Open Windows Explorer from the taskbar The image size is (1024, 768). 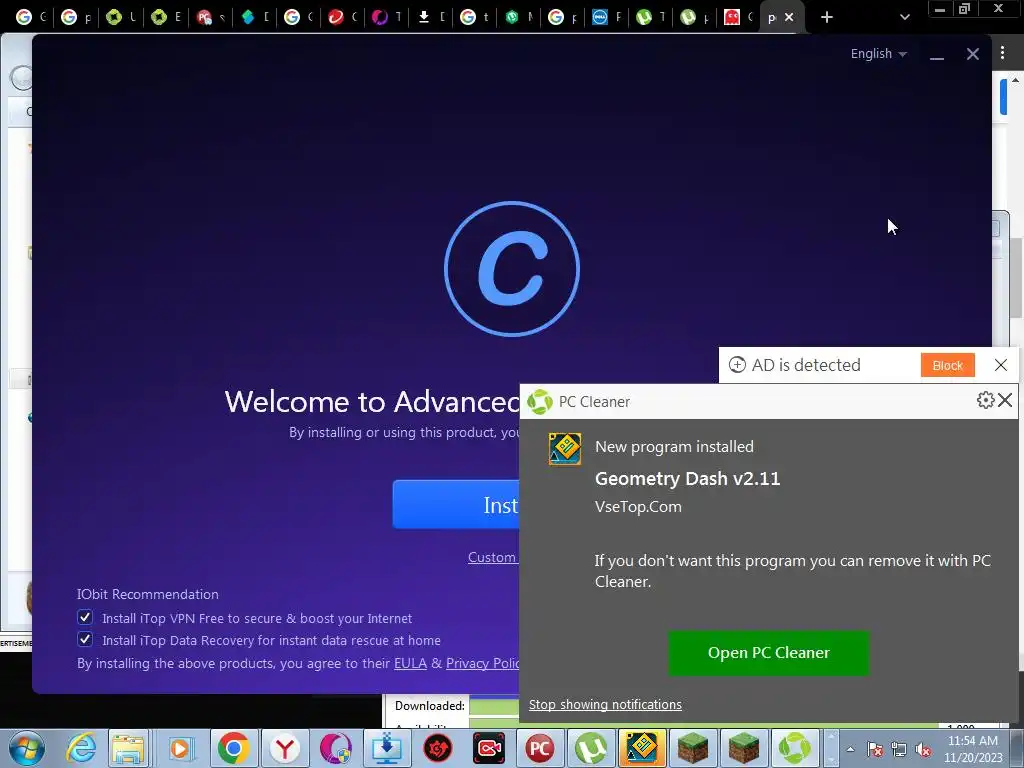pos(128,748)
